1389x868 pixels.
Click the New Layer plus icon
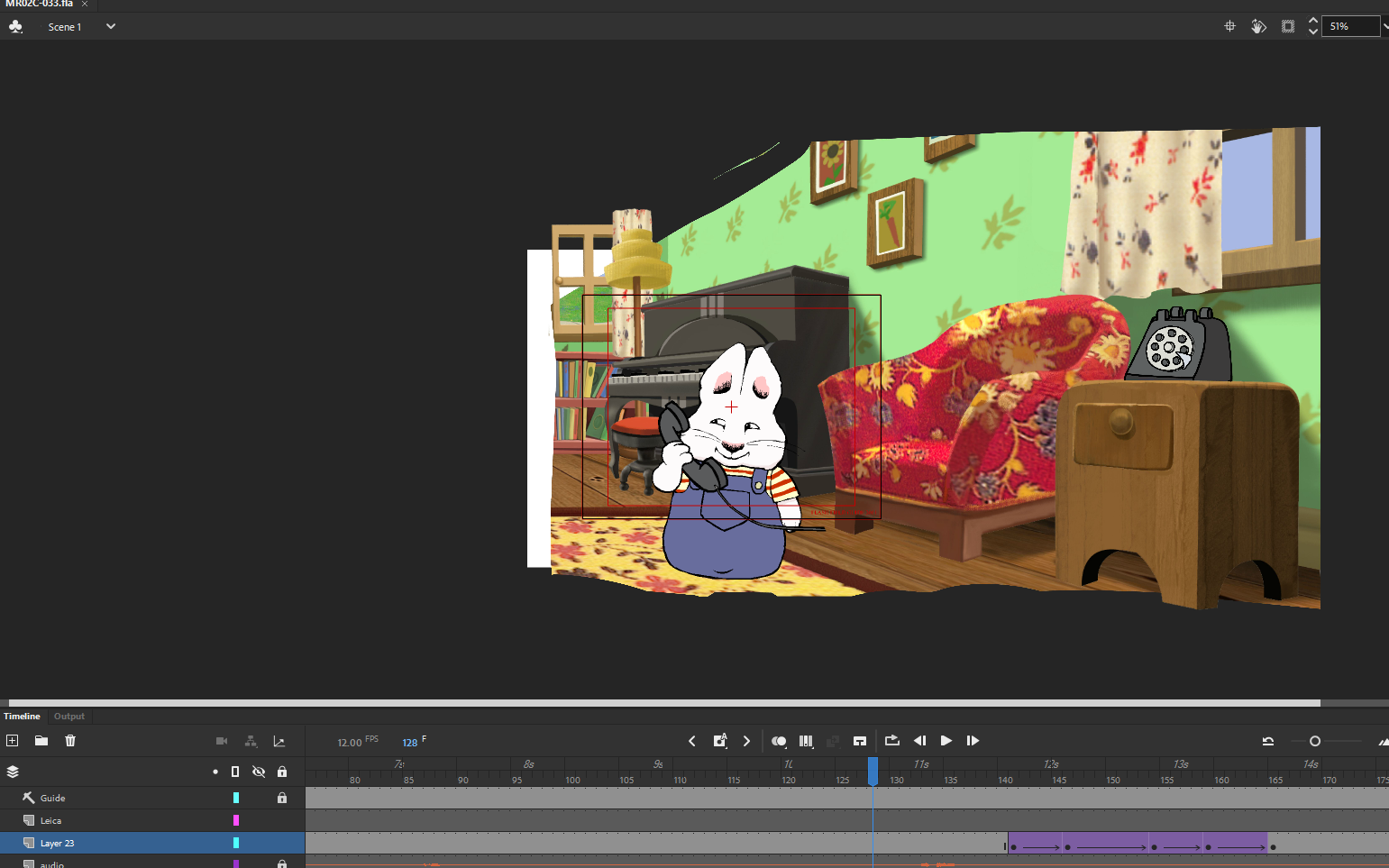[13, 741]
